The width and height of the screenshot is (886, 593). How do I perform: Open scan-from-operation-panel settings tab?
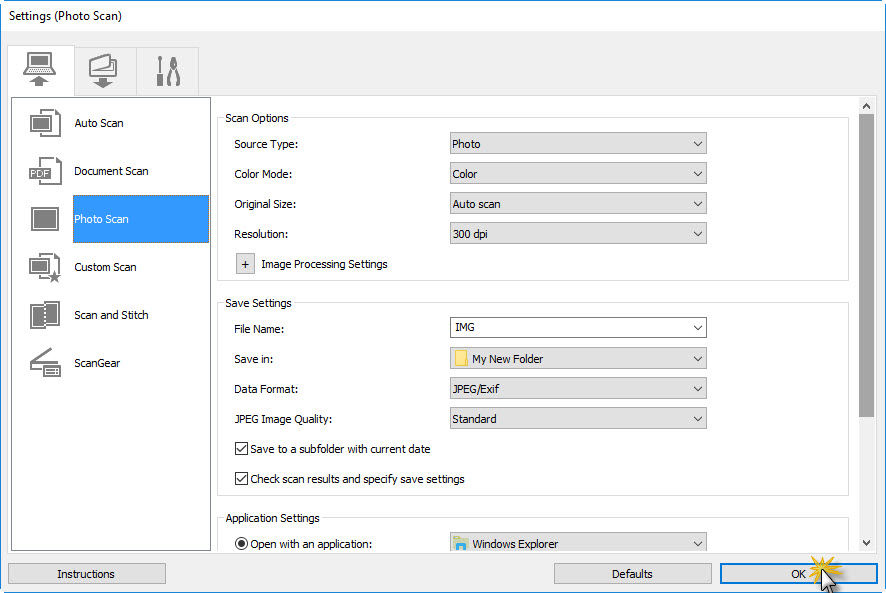click(x=104, y=71)
